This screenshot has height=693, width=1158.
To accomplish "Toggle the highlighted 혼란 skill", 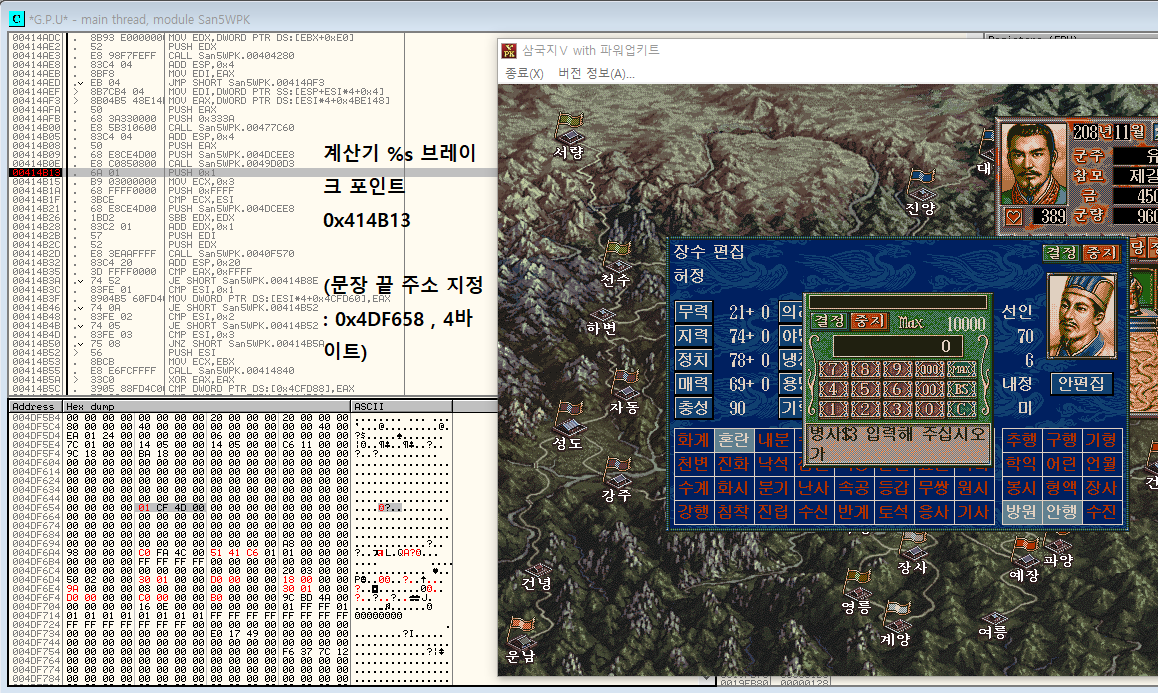I will click(x=733, y=440).
